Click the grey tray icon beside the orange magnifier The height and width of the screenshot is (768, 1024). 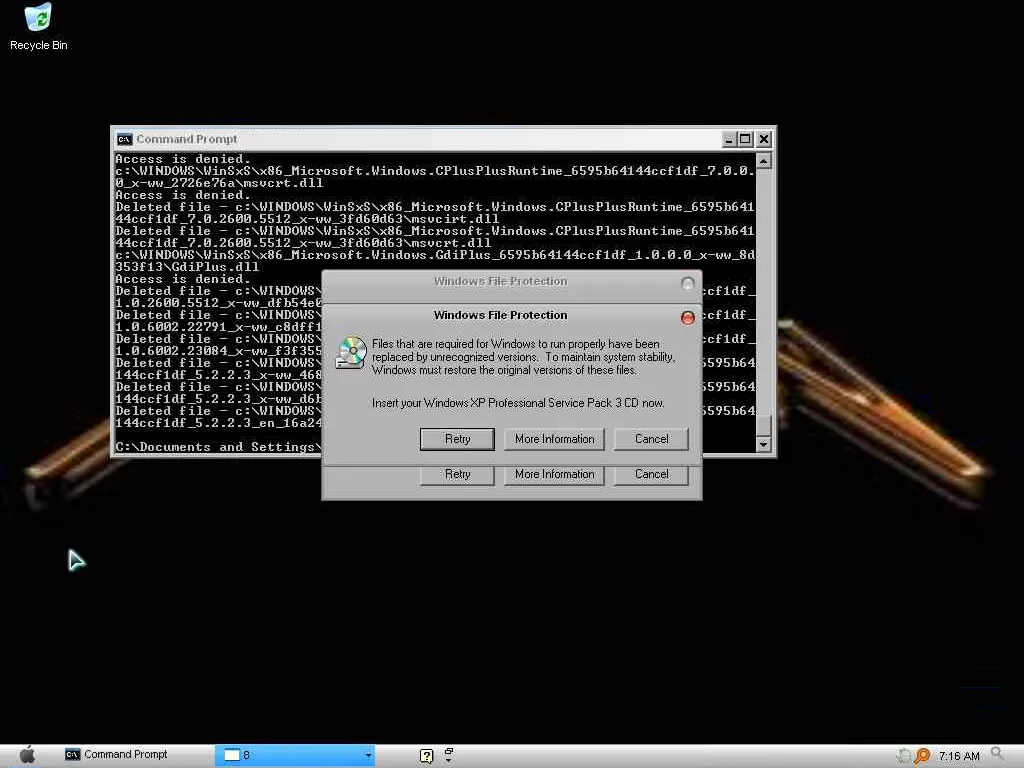[x=904, y=756]
